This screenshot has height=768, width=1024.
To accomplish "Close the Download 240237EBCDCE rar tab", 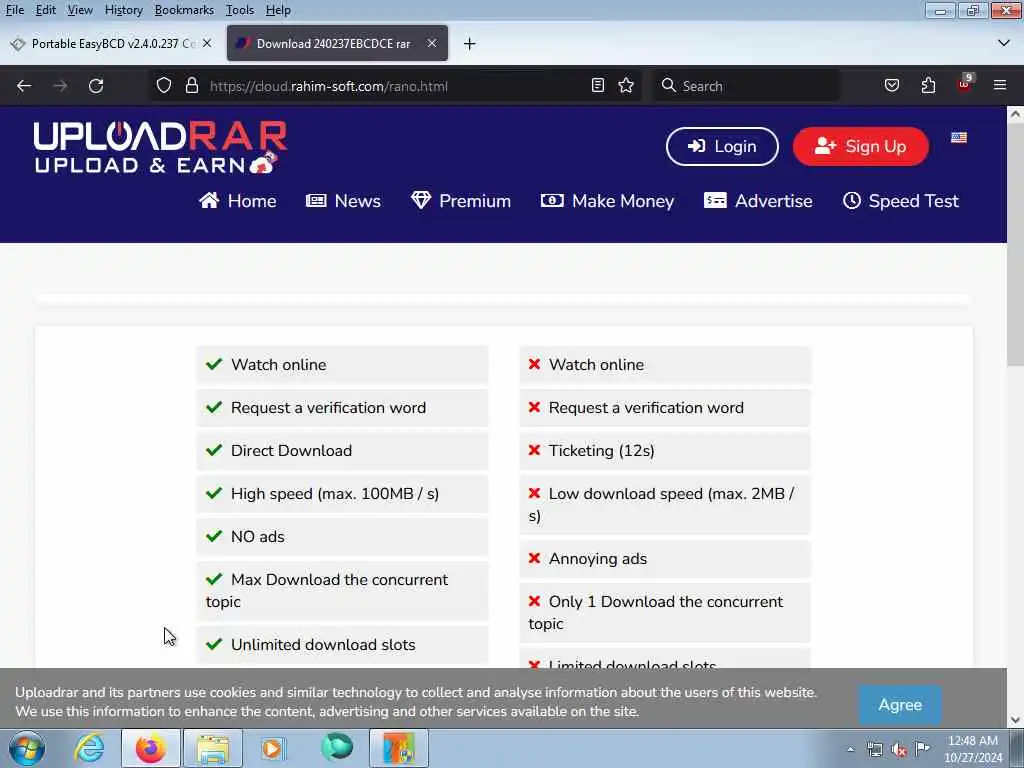I will pos(432,43).
